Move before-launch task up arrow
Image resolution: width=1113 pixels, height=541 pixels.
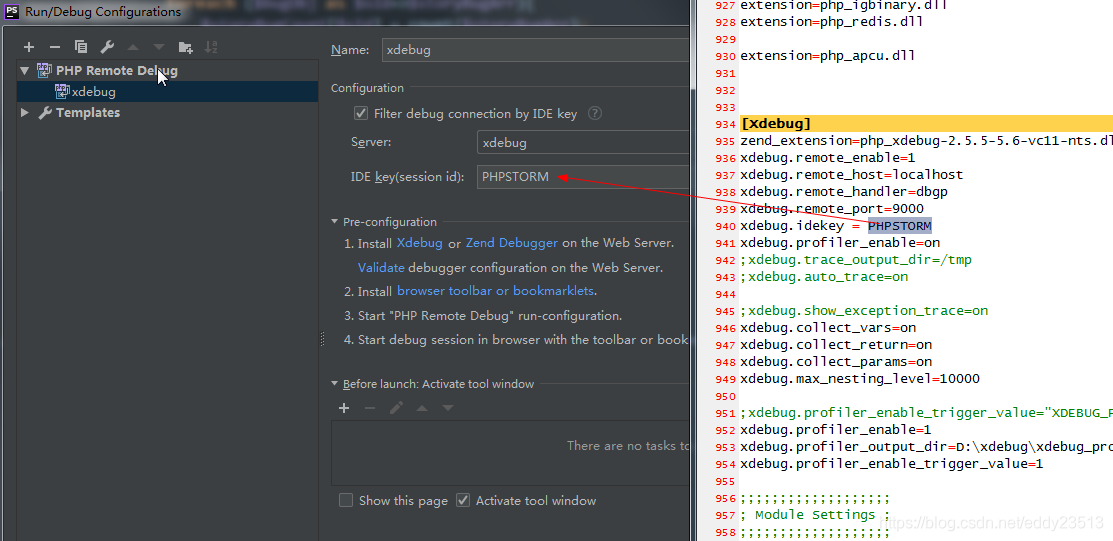pos(422,408)
